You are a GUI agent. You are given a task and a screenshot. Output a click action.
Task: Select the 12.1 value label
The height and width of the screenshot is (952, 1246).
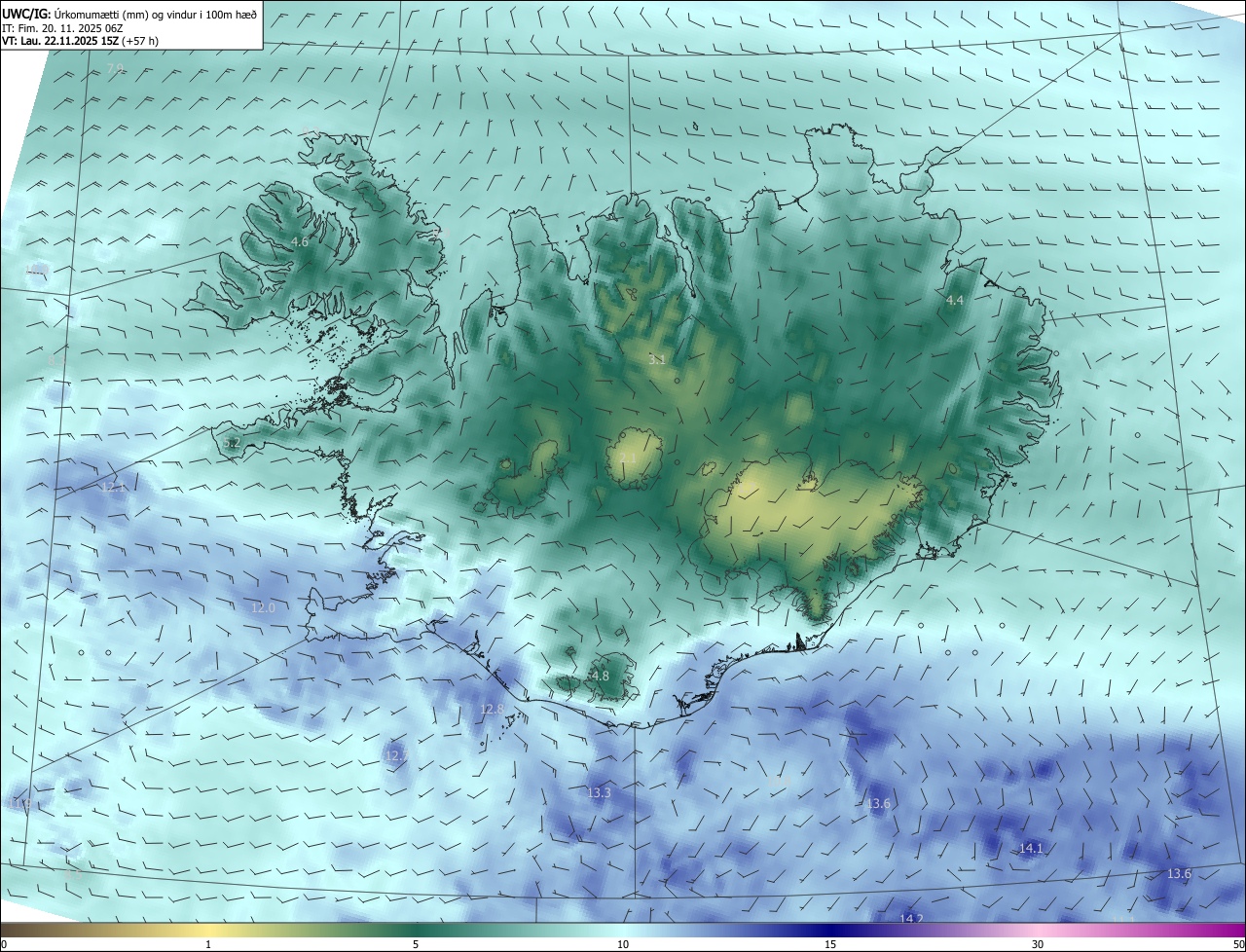pos(114,487)
